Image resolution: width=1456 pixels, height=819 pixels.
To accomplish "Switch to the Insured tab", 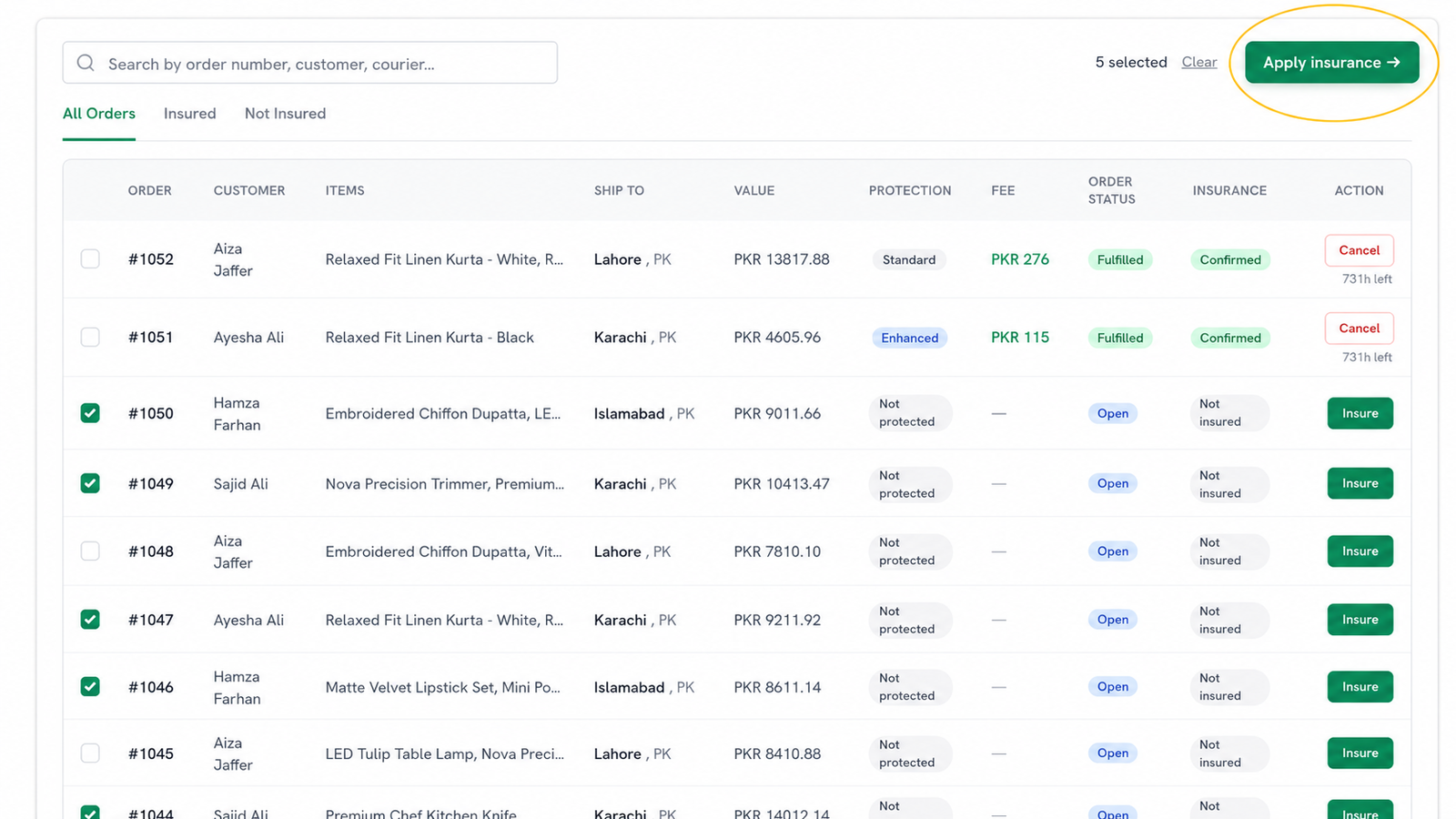I will [x=190, y=114].
